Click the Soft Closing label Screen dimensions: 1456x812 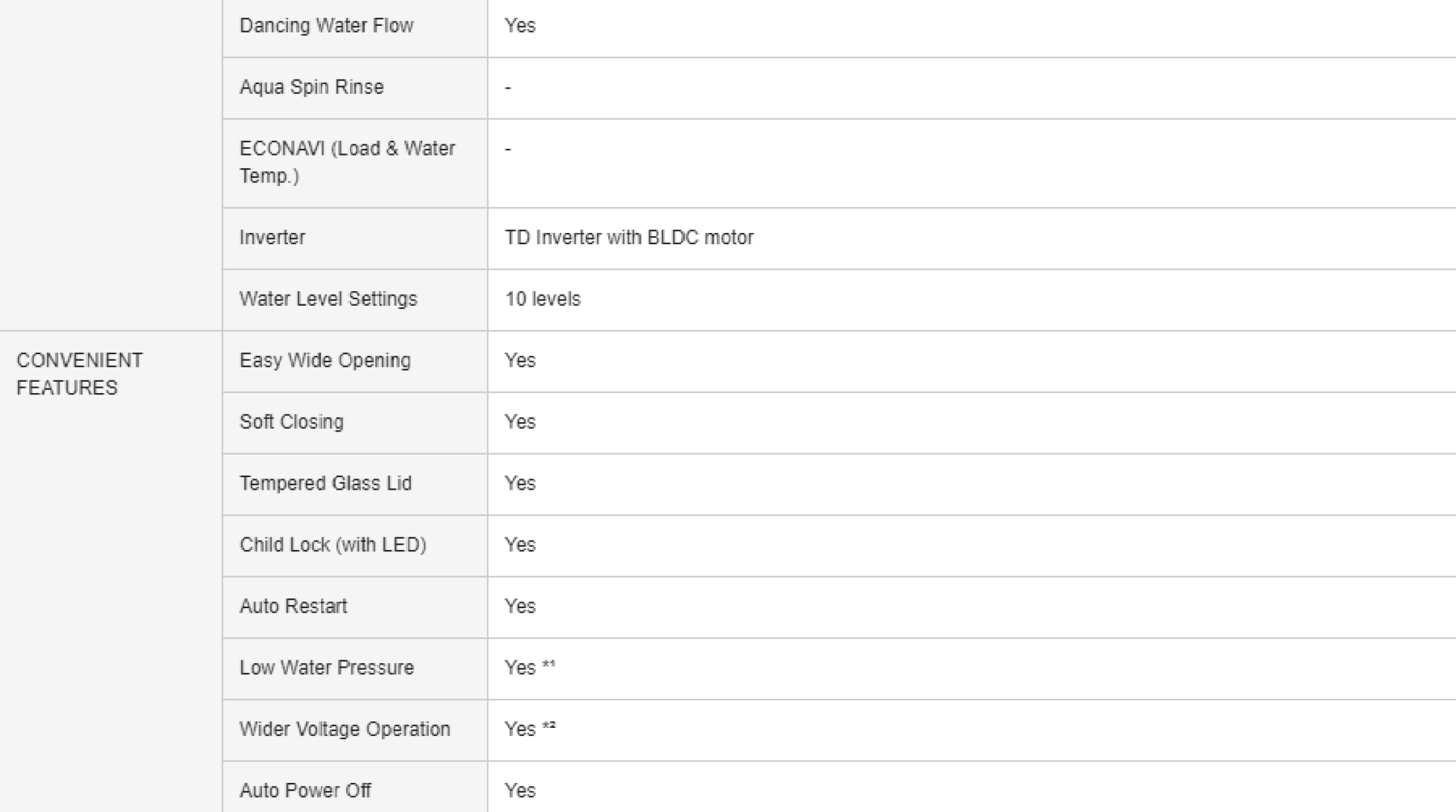tap(291, 422)
